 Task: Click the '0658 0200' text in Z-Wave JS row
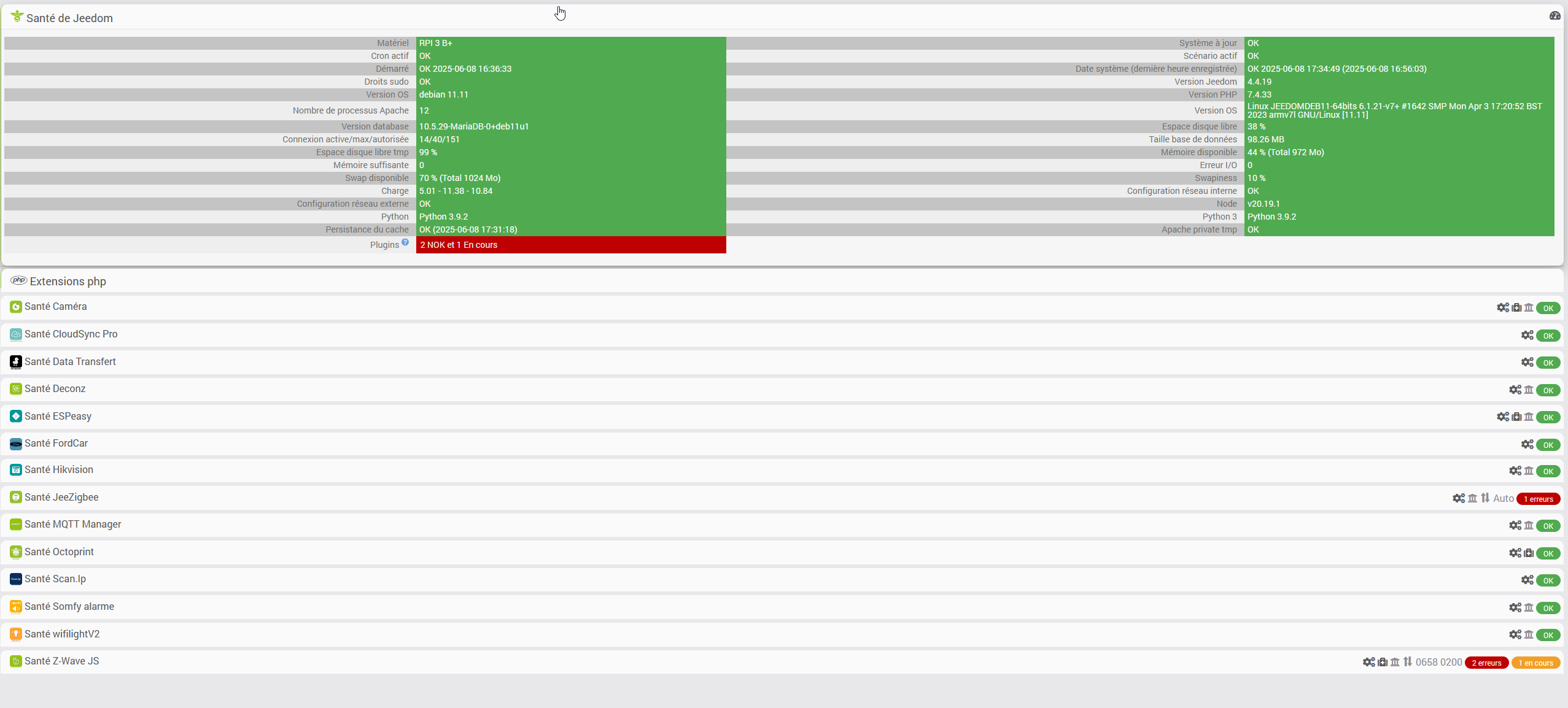1438,662
